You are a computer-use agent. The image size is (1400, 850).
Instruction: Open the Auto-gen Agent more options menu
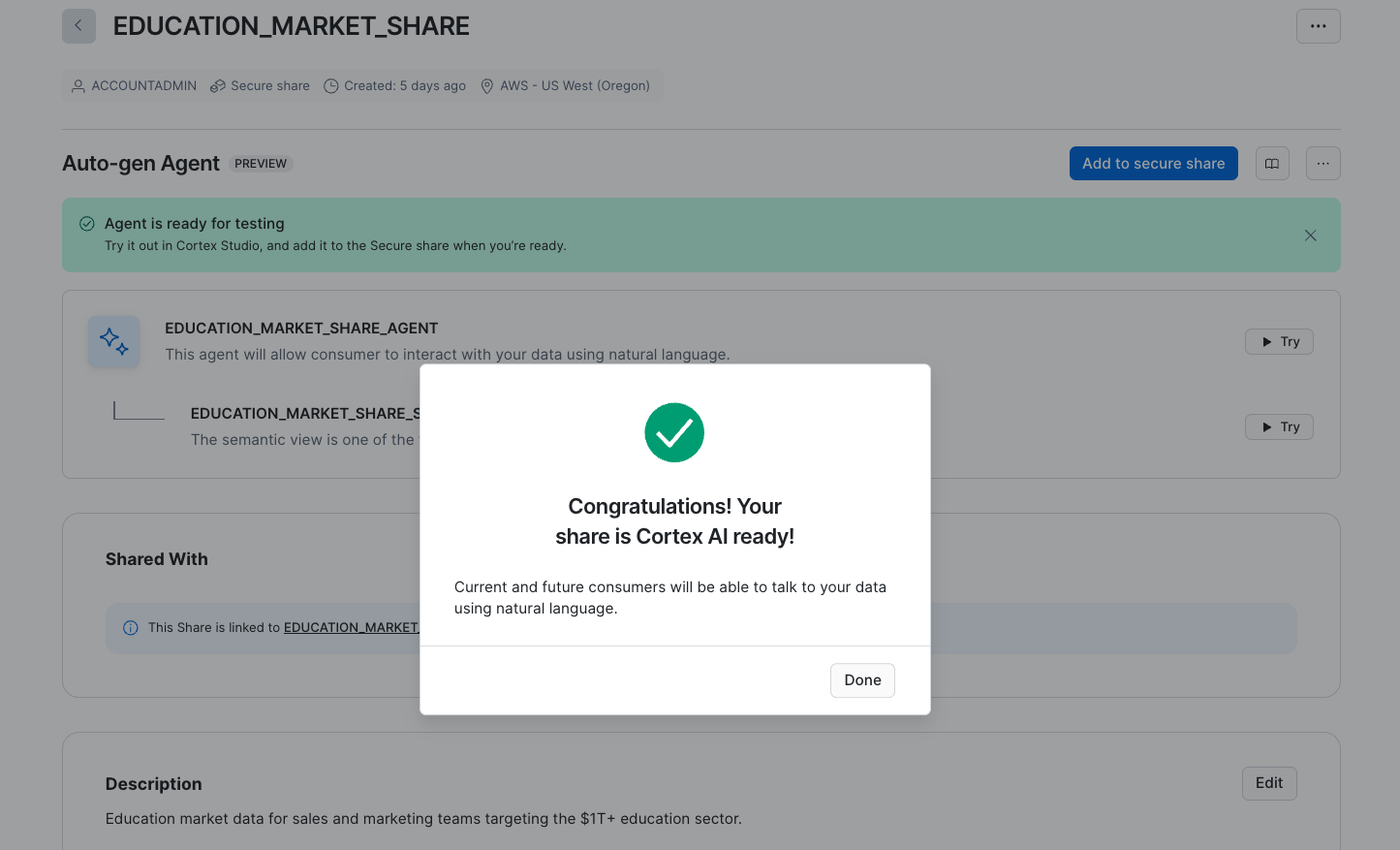(1322, 164)
